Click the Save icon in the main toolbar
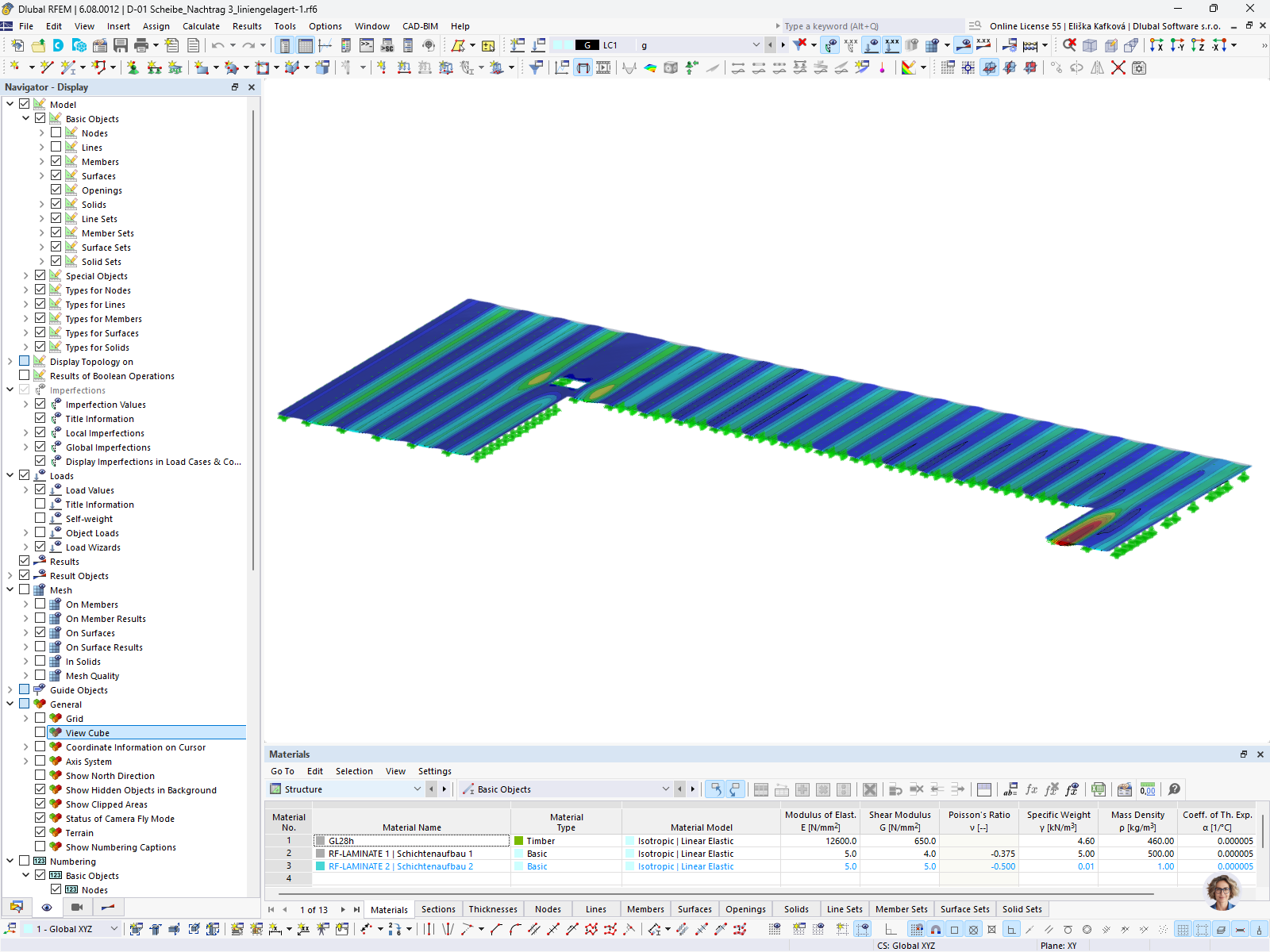The height and width of the screenshot is (952, 1270). (121, 45)
